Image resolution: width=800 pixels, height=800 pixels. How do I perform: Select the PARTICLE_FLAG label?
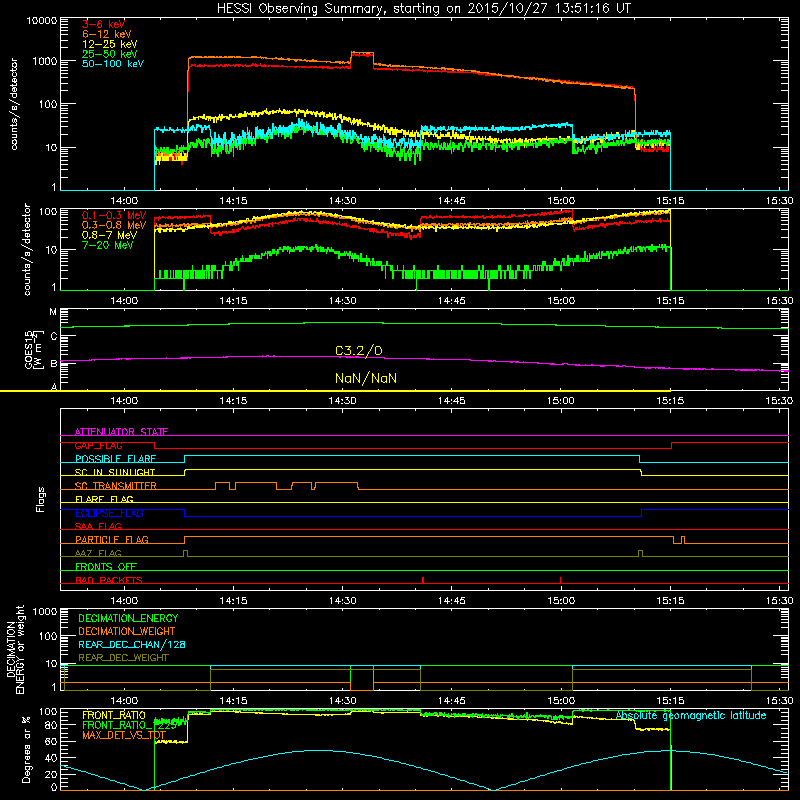[x=112, y=540]
